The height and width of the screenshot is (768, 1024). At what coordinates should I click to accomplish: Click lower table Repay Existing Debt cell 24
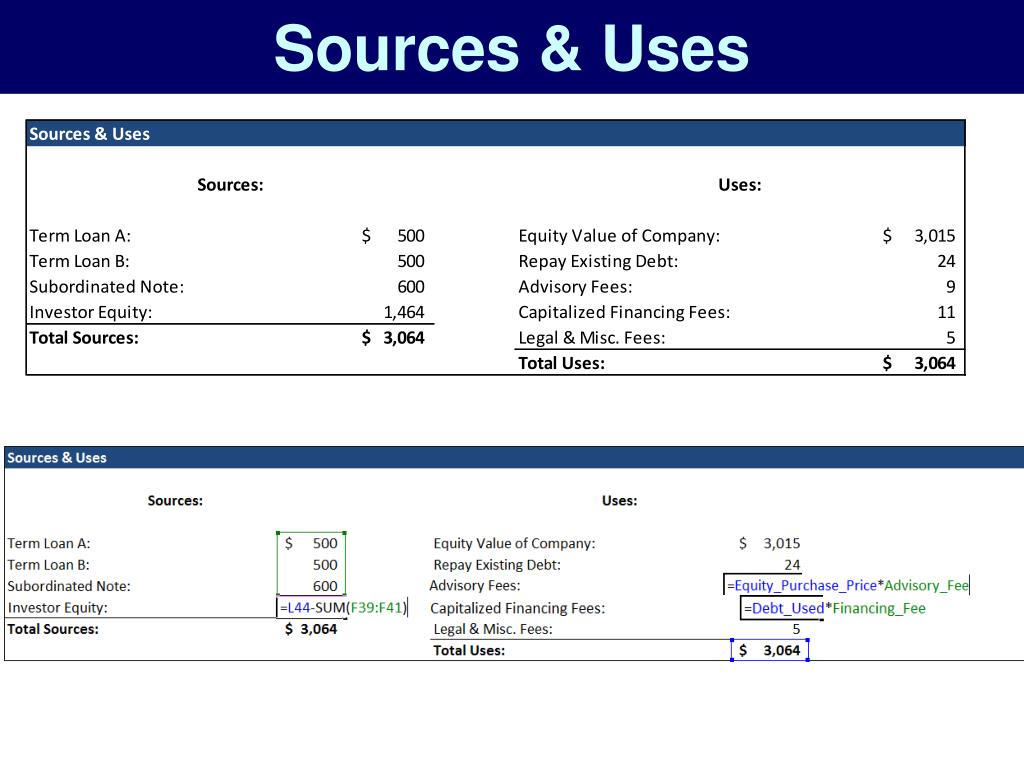(792, 565)
